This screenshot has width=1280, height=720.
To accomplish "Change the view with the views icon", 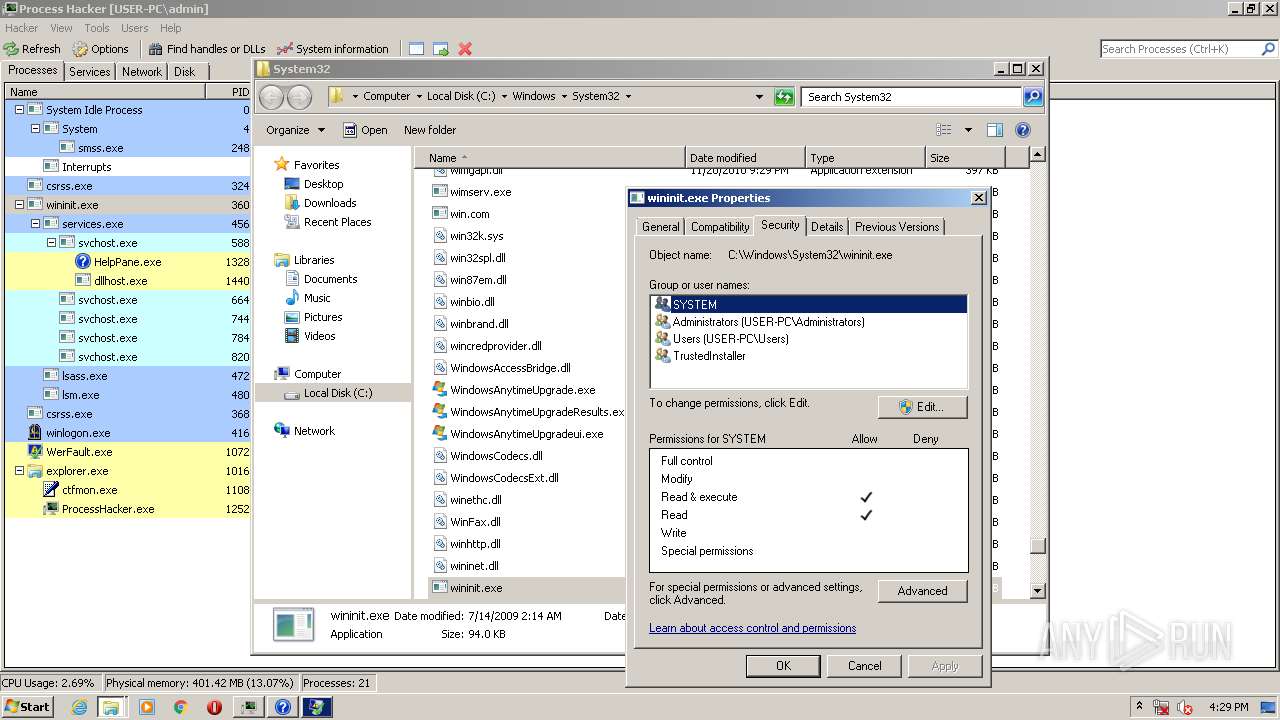I will click(943, 130).
